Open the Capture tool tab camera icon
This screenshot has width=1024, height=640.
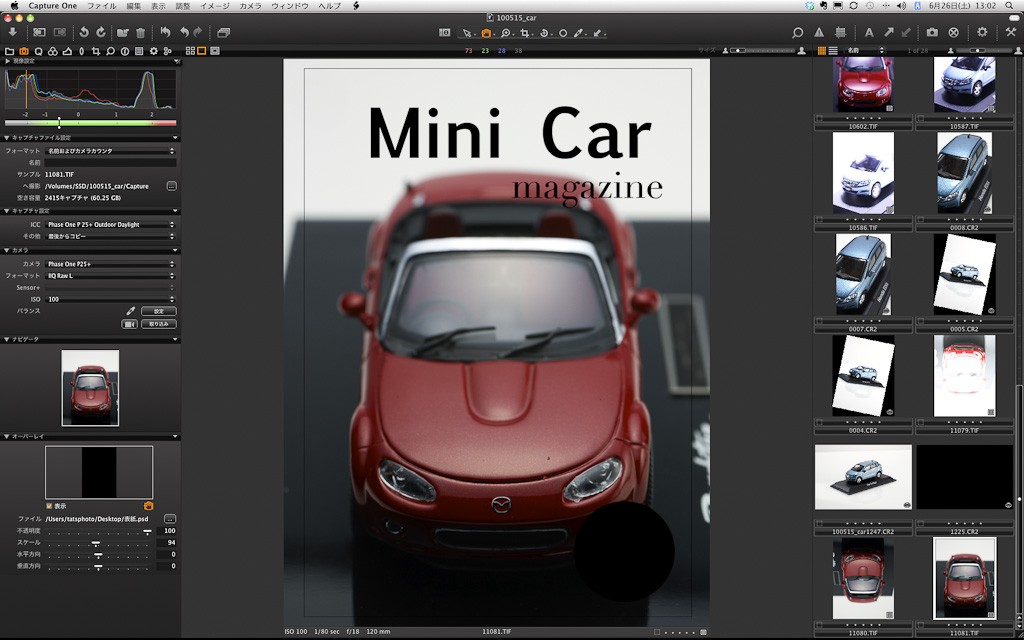24,50
